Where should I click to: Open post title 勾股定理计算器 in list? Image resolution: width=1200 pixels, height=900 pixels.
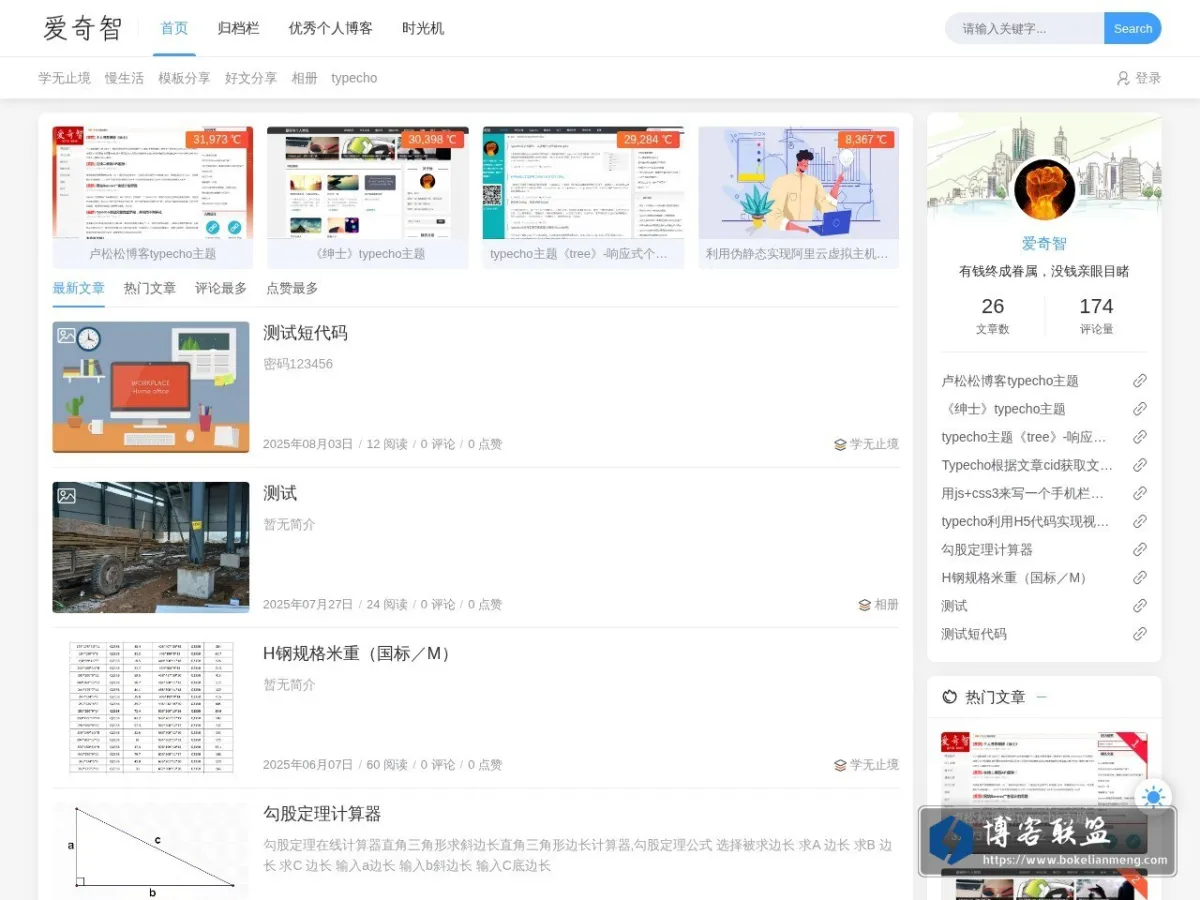click(x=322, y=813)
